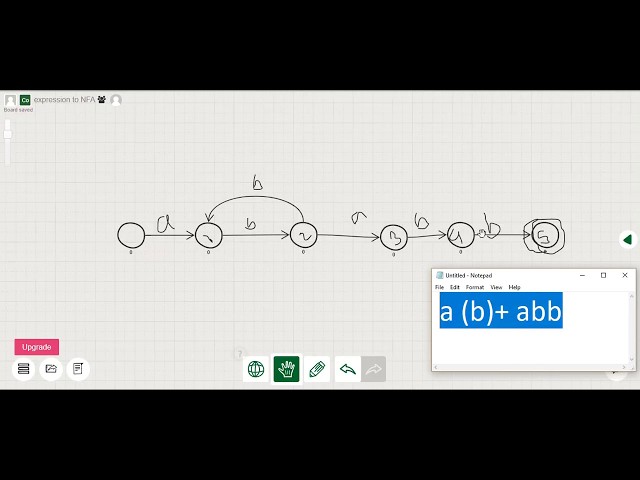Open Notepad Help menu
Image resolution: width=640 pixels, height=480 pixels.
514,287
